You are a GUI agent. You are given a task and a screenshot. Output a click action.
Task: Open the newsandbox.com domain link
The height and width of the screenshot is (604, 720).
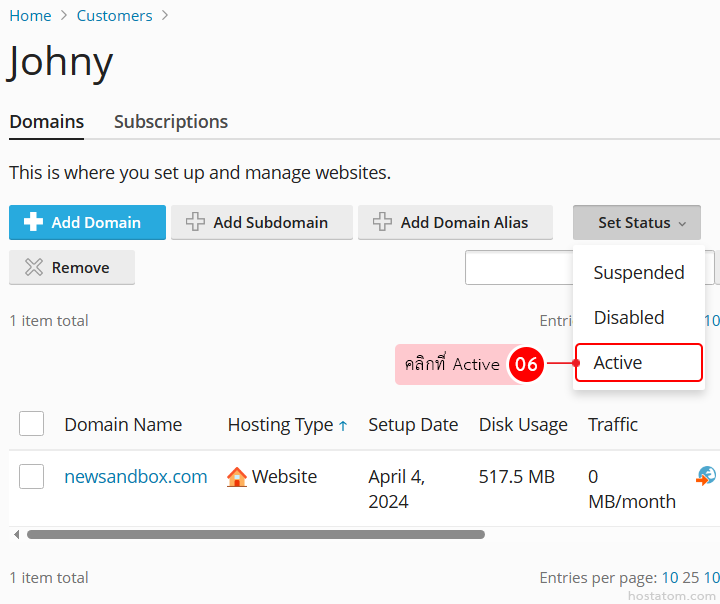[x=135, y=476]
